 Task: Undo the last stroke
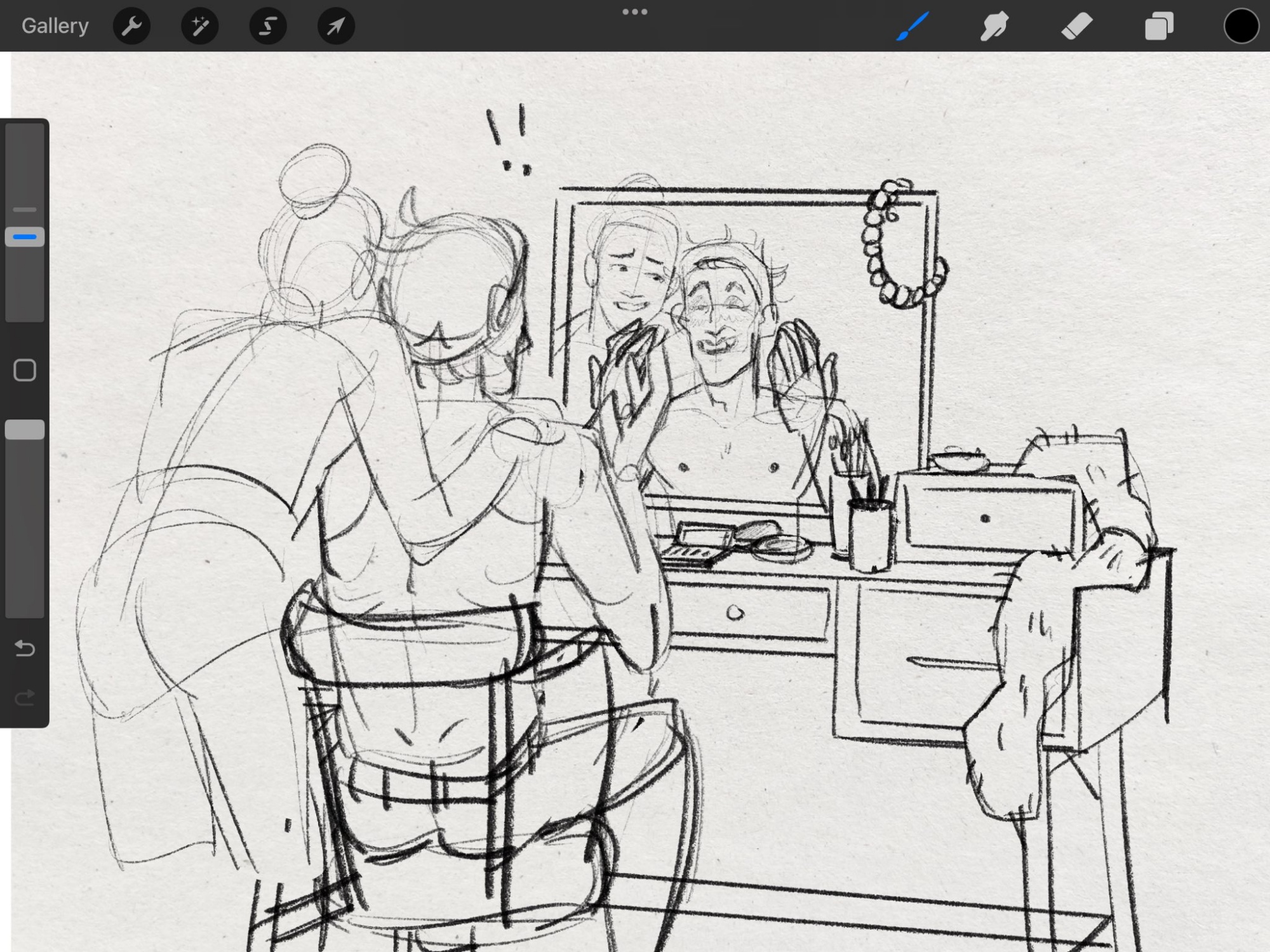25,648
